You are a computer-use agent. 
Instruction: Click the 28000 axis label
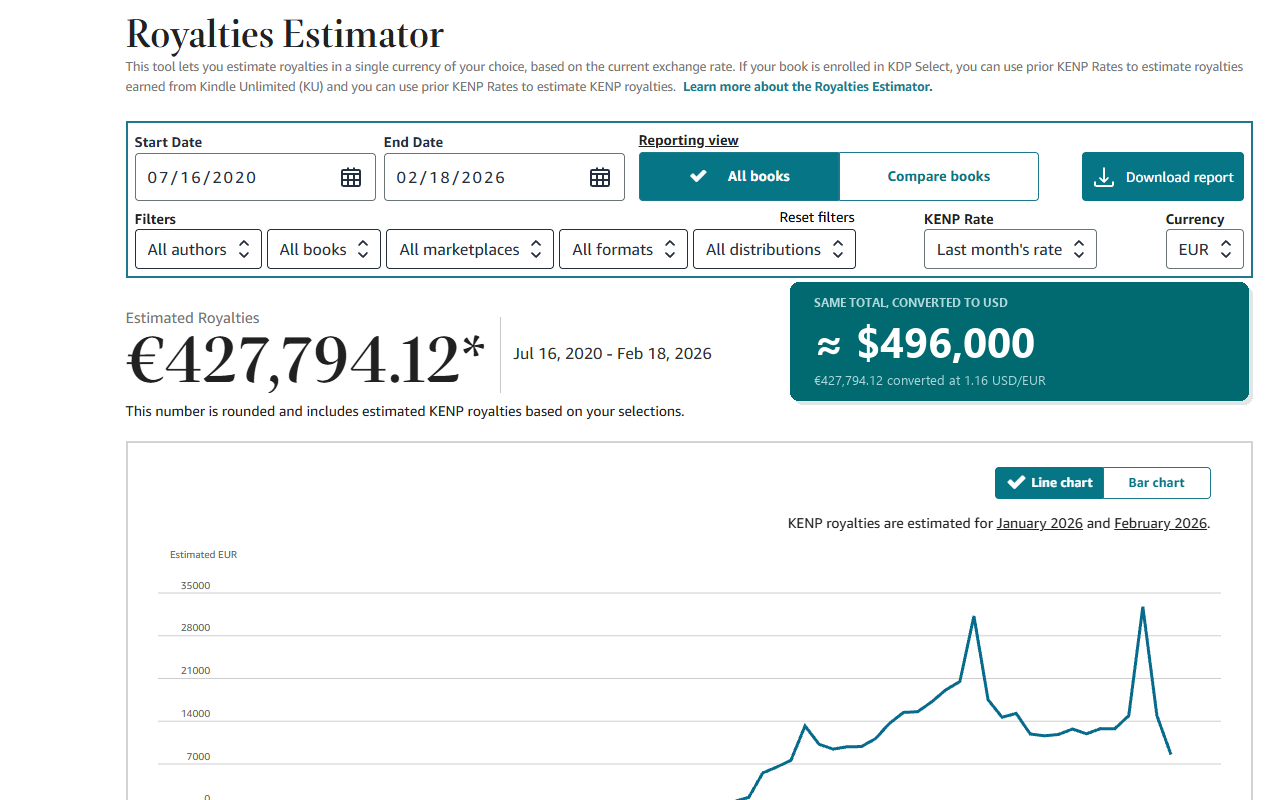pyautogui.click(x=195, y=628)
